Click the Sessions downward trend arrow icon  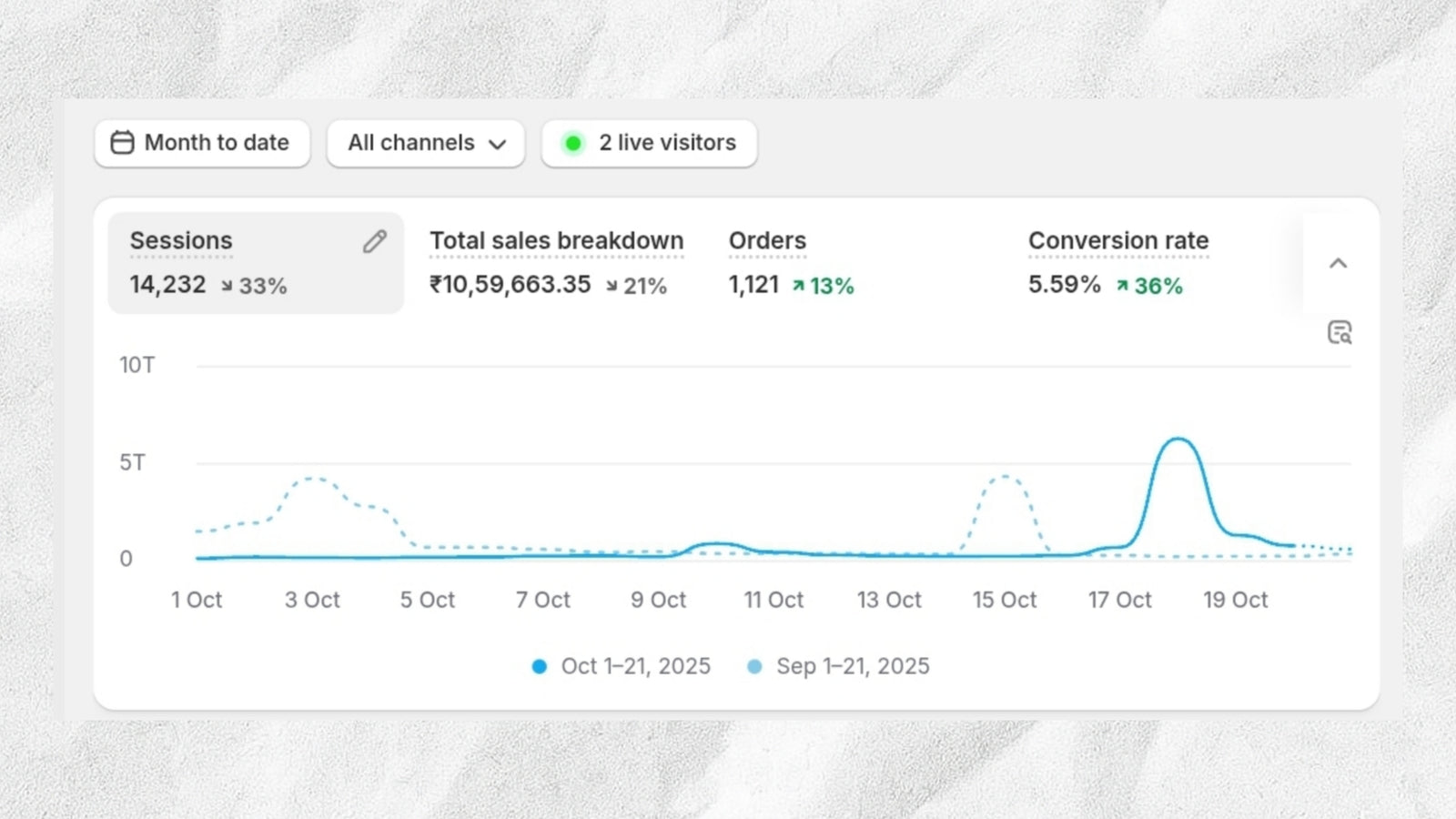pyautogui.click(x=227, y=287)
